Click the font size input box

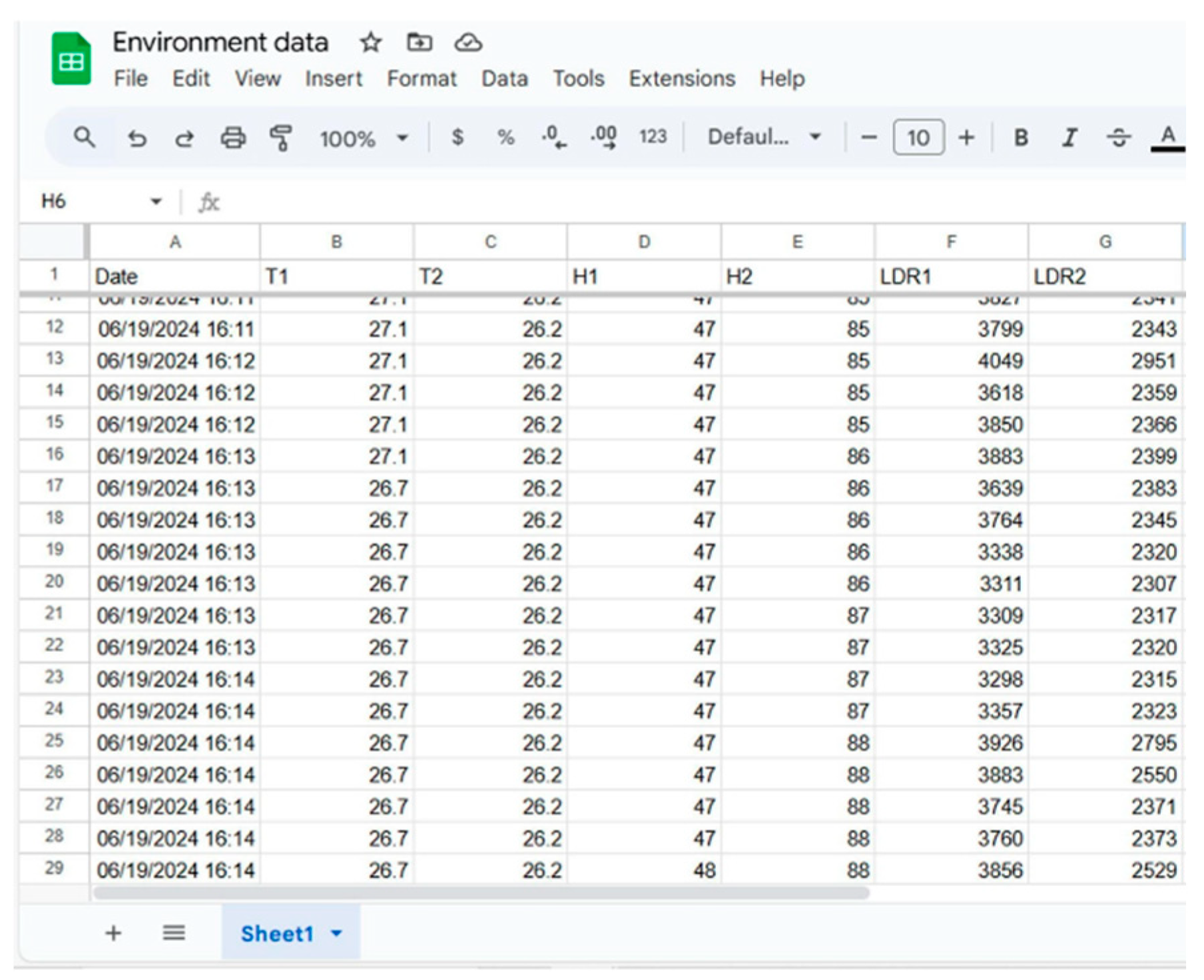coord(918,138)
